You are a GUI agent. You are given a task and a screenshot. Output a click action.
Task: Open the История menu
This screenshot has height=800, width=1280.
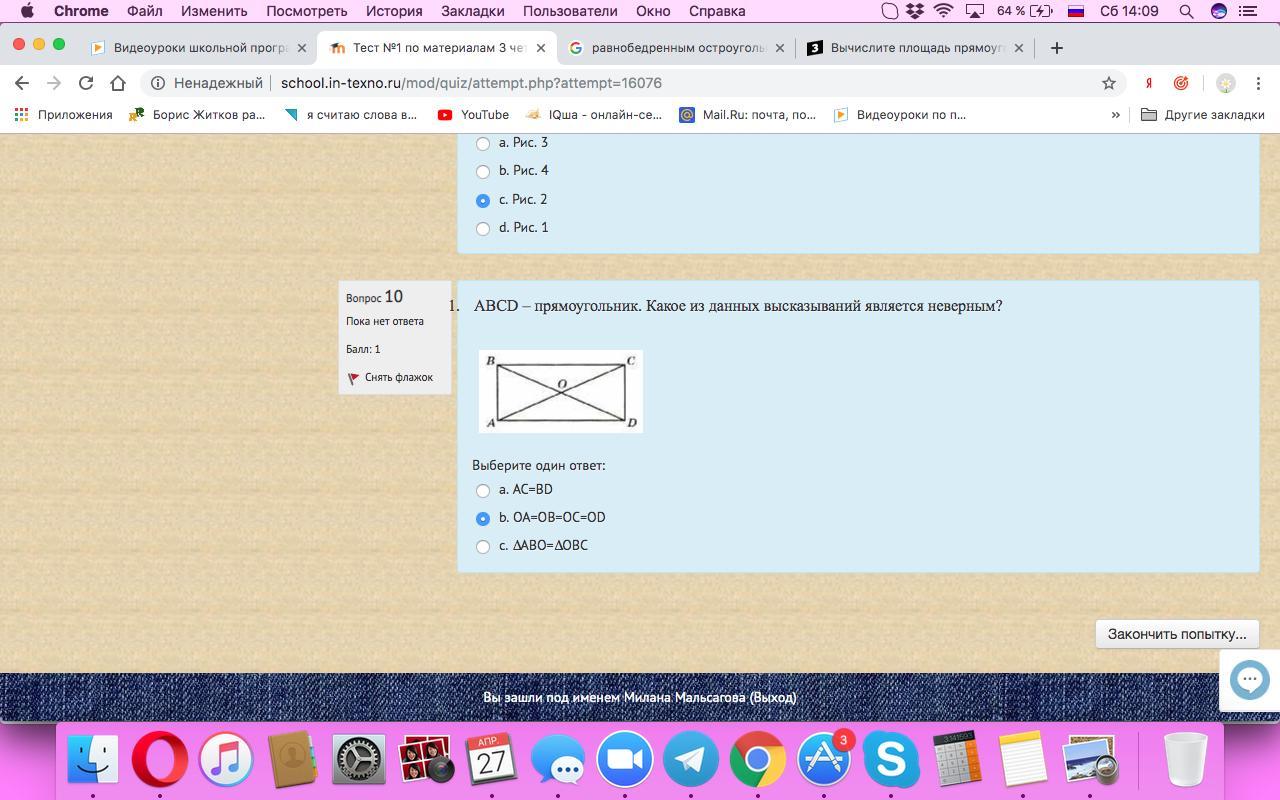pos(394,11)
